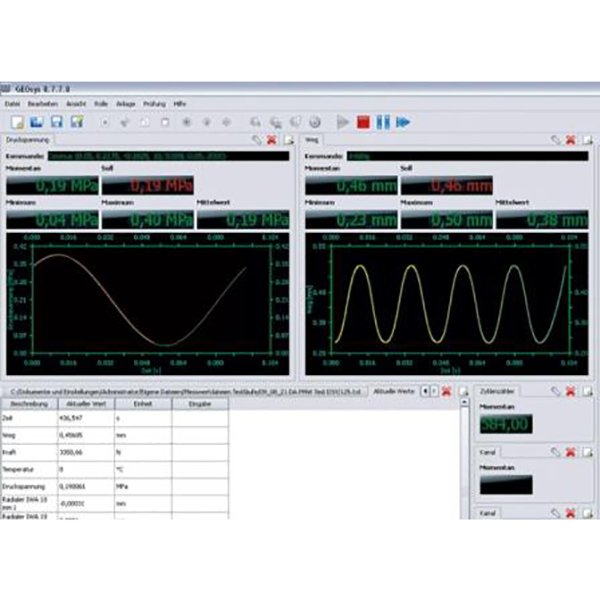Click the Save disk toolbar icon
Image resolution: width=600 pixels, height=600 pixels.
pyautogui.click(x=55, y=122)
